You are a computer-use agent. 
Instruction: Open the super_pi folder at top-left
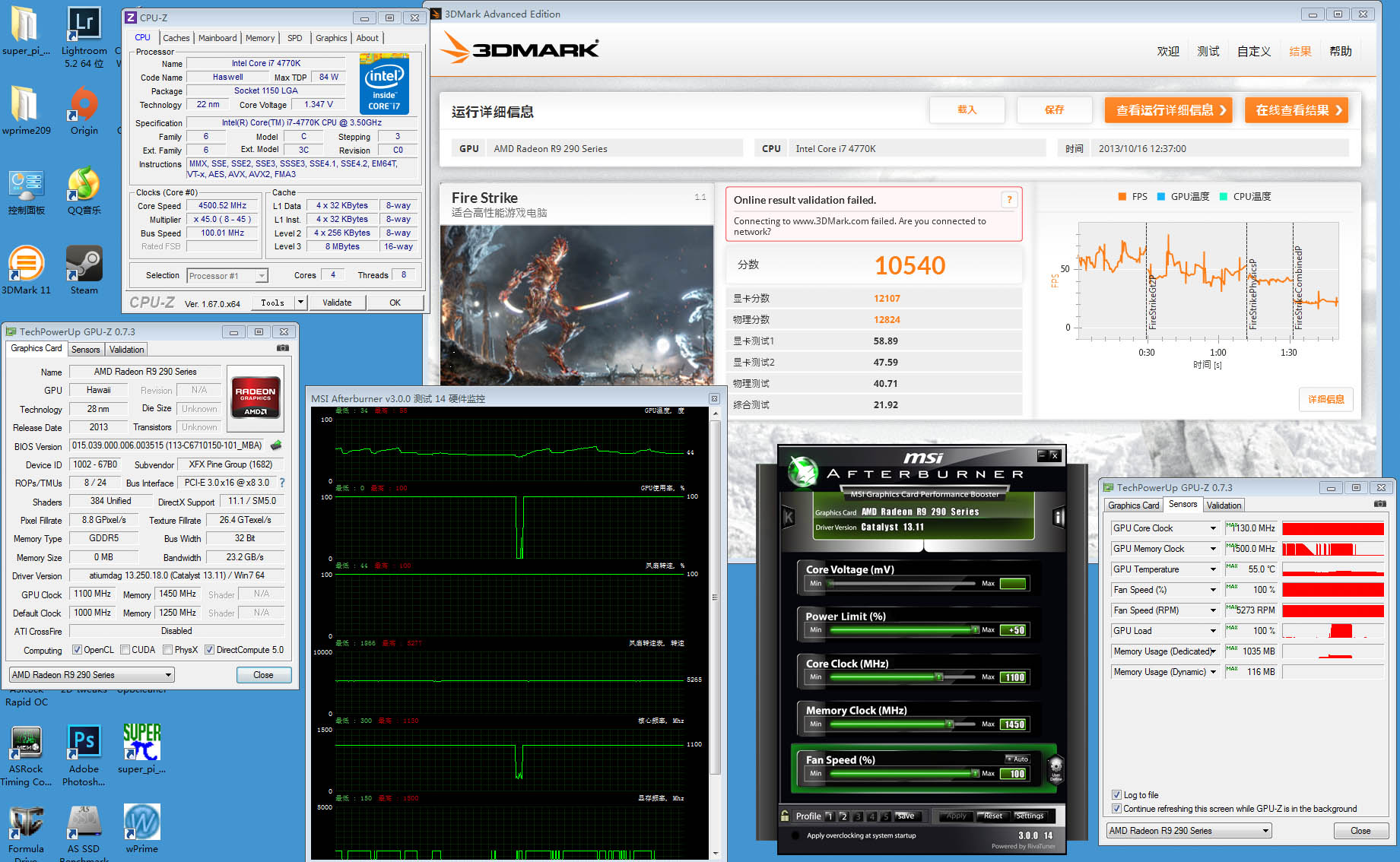[x=26, y=31]
